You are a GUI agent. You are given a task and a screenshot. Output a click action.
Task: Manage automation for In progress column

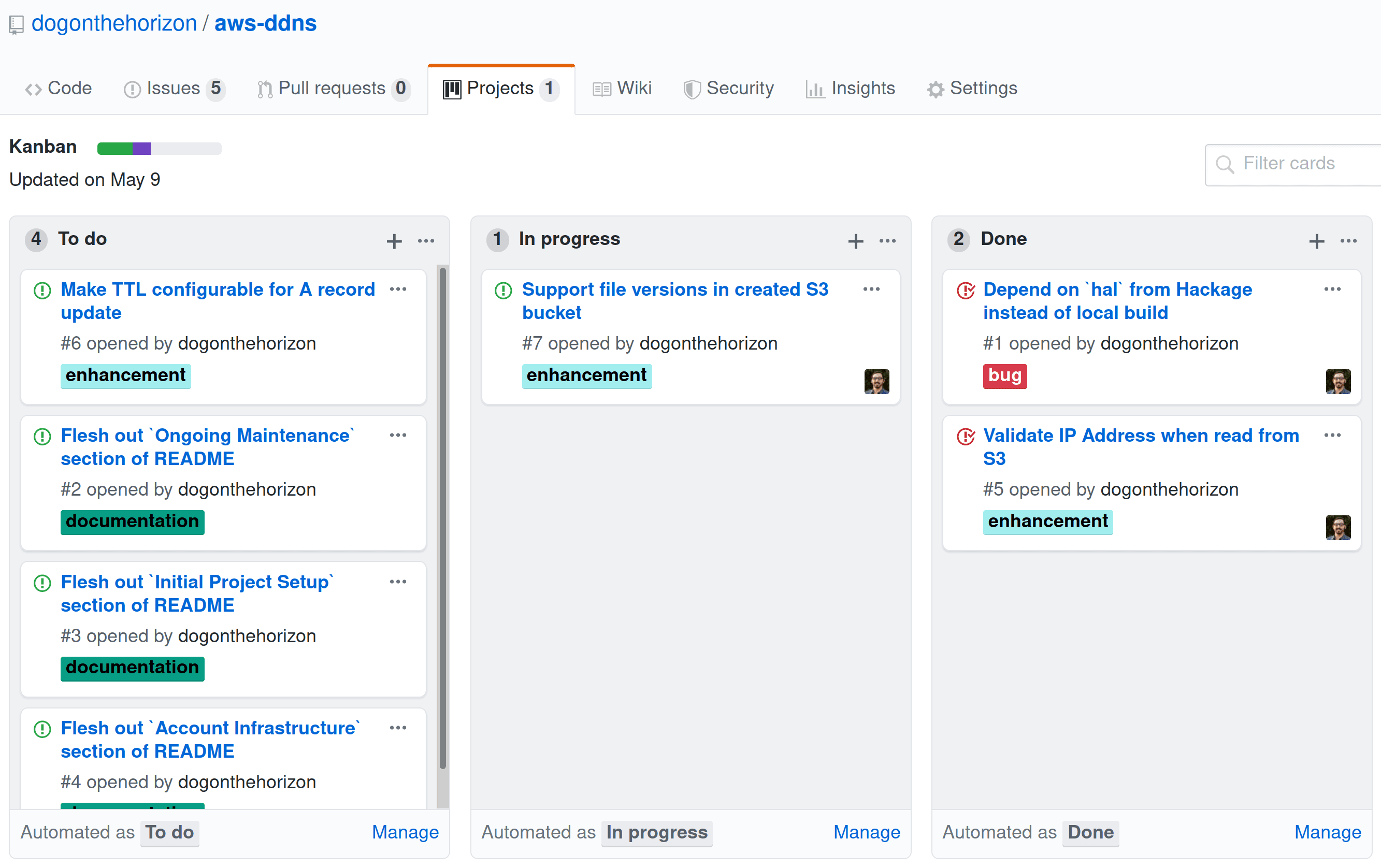pos(867,832)
